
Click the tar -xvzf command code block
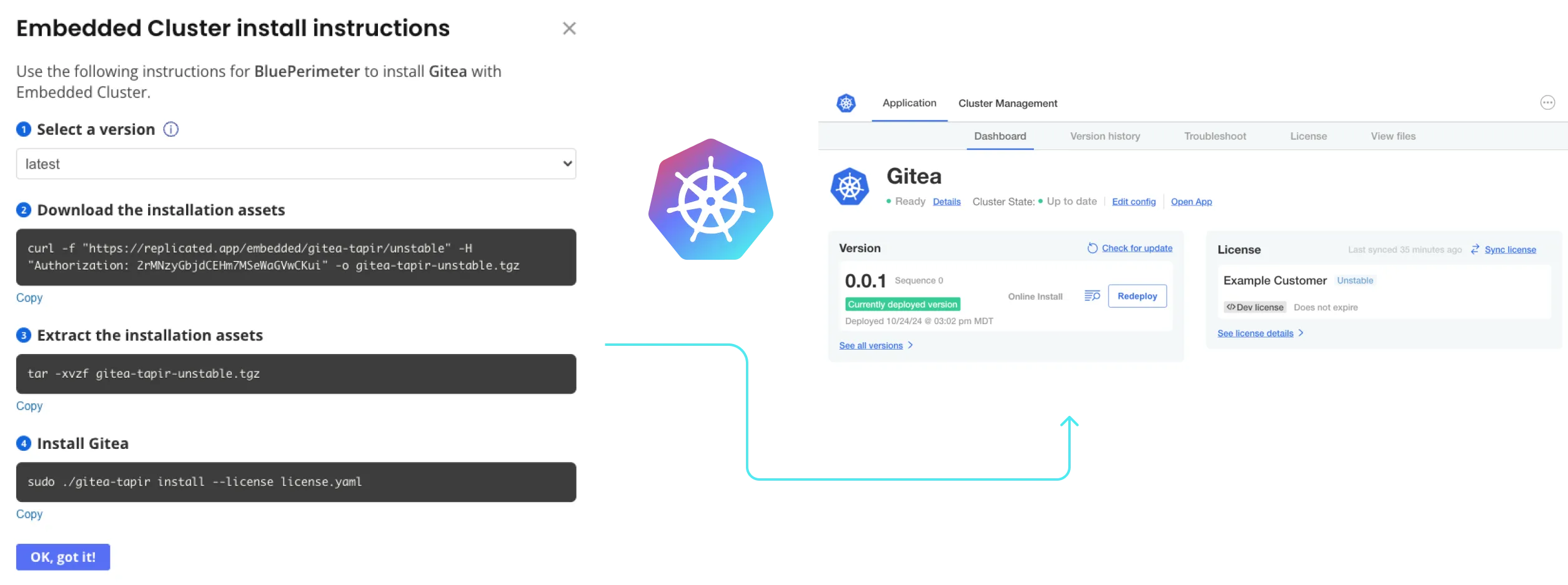pyautogui.click(x=296, y=374)
